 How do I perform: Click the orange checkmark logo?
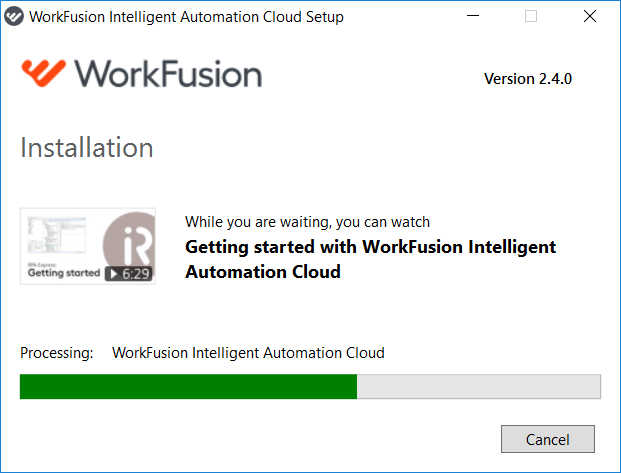pyautogui.click(x=44, y=73)
